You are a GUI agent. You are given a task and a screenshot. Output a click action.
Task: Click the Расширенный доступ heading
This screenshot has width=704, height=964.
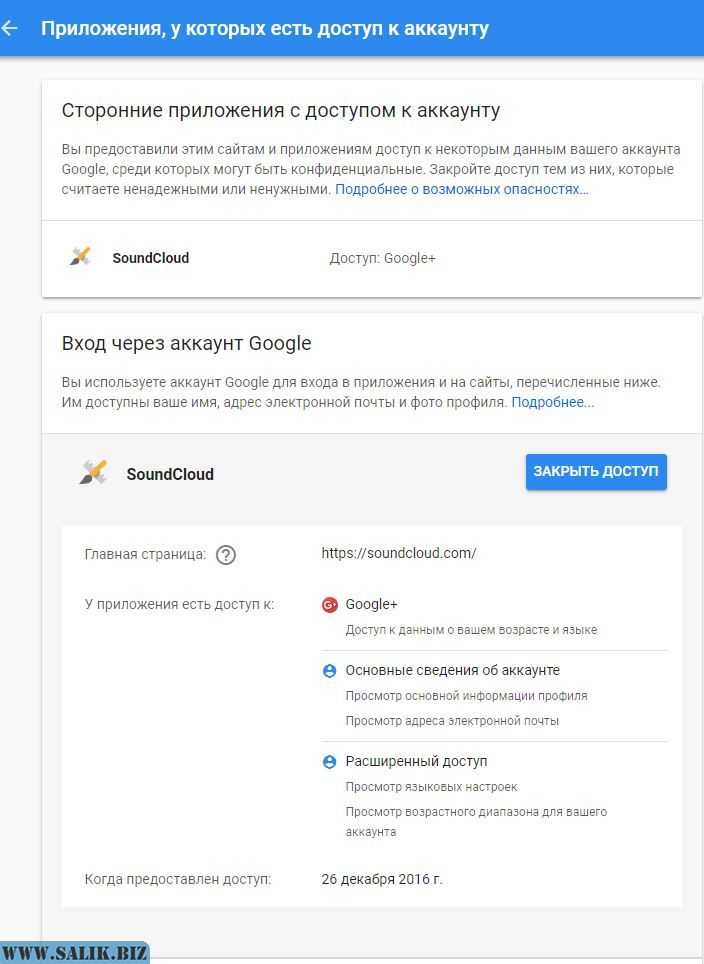click(x=416, y=761)
